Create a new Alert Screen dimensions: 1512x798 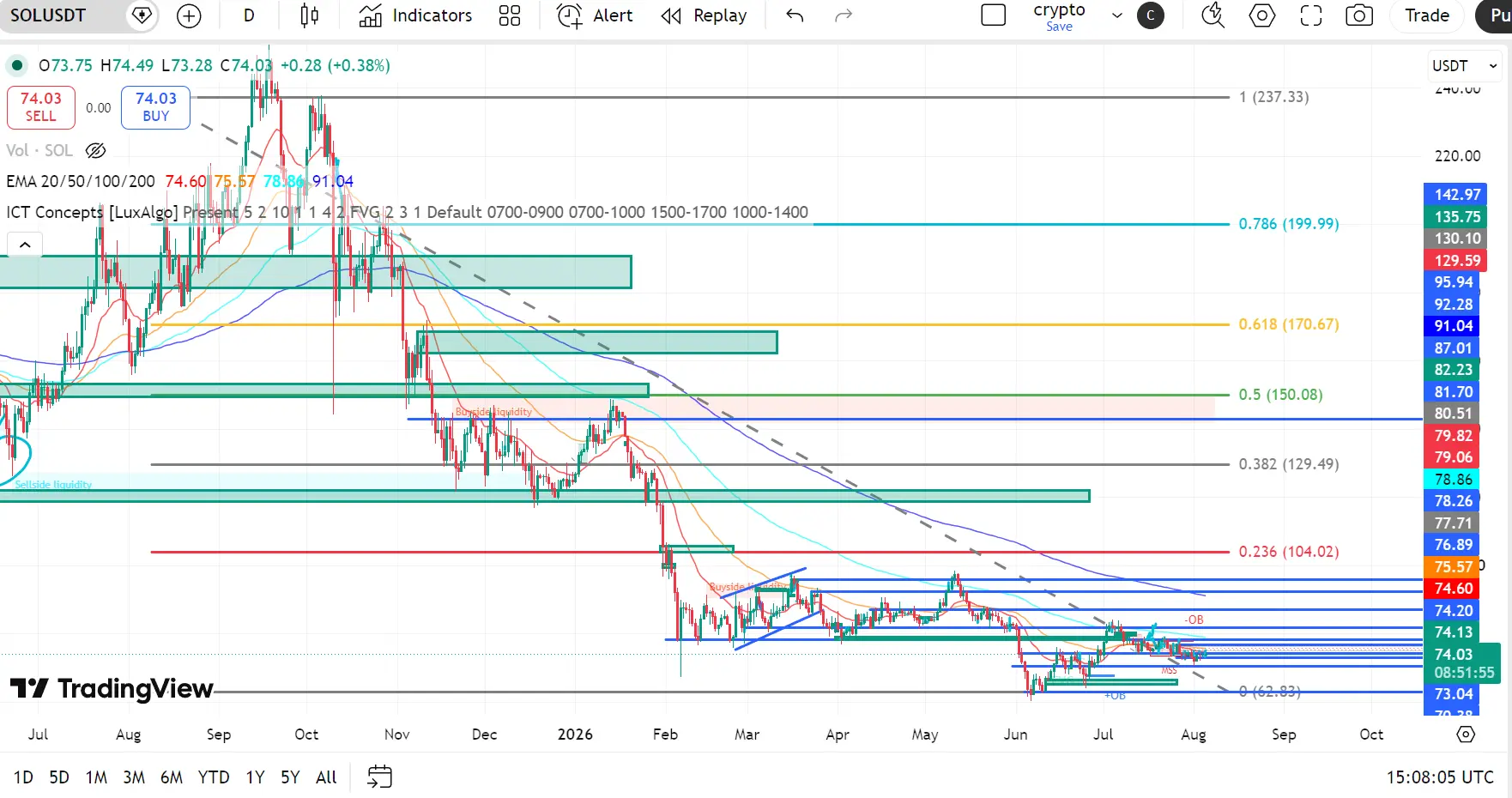tap(595, 15)
